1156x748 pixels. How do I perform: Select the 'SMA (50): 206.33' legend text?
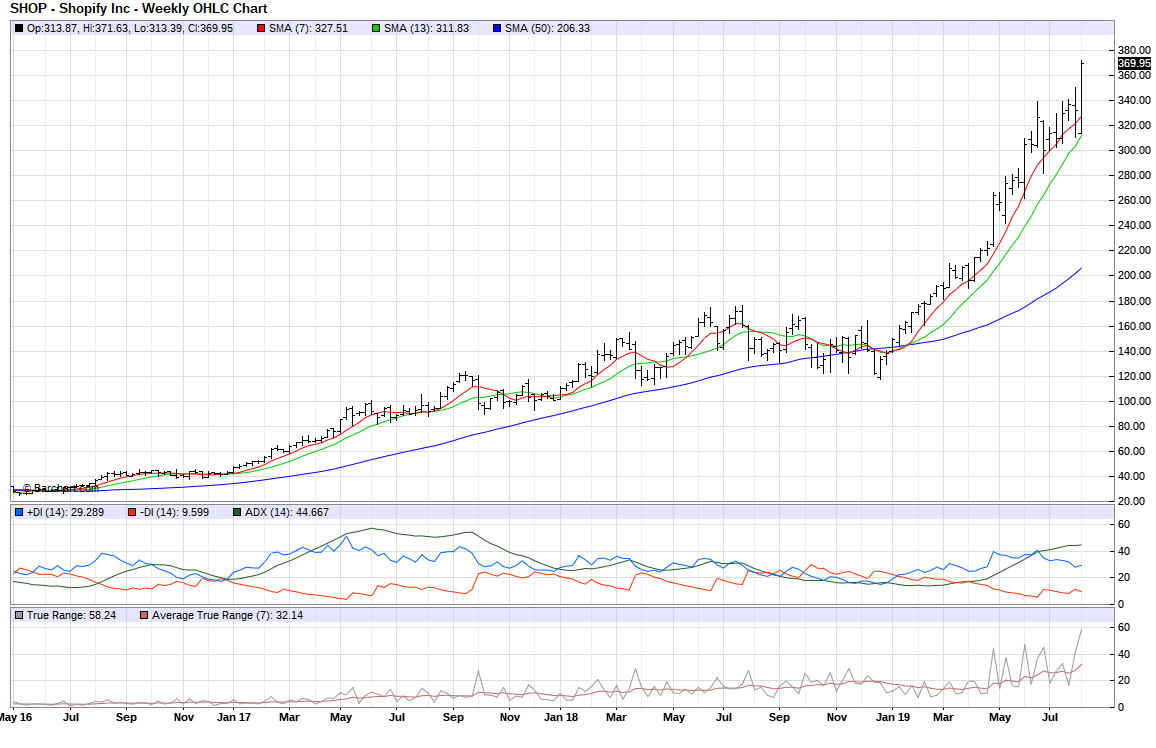[x=547, y=29]
